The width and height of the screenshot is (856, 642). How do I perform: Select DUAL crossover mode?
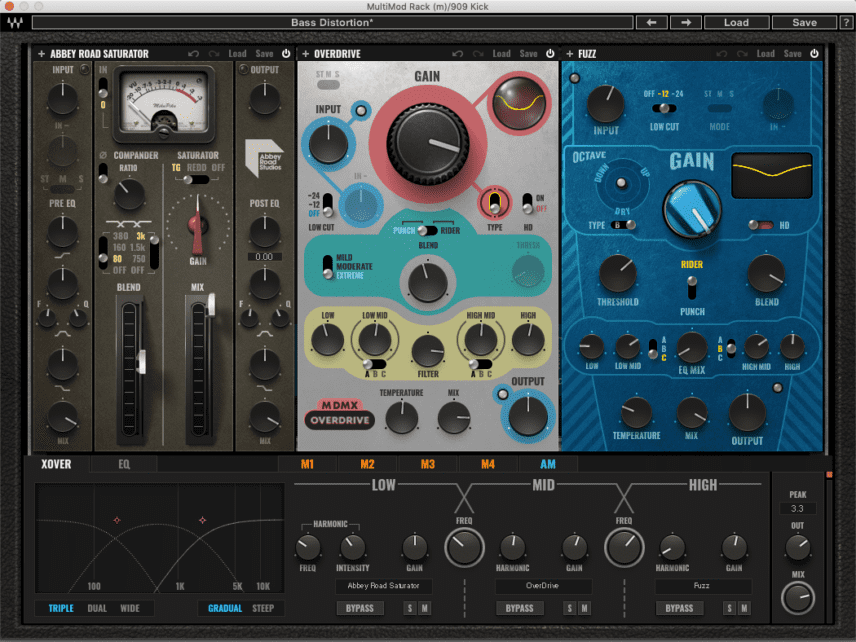coord(97,608)
